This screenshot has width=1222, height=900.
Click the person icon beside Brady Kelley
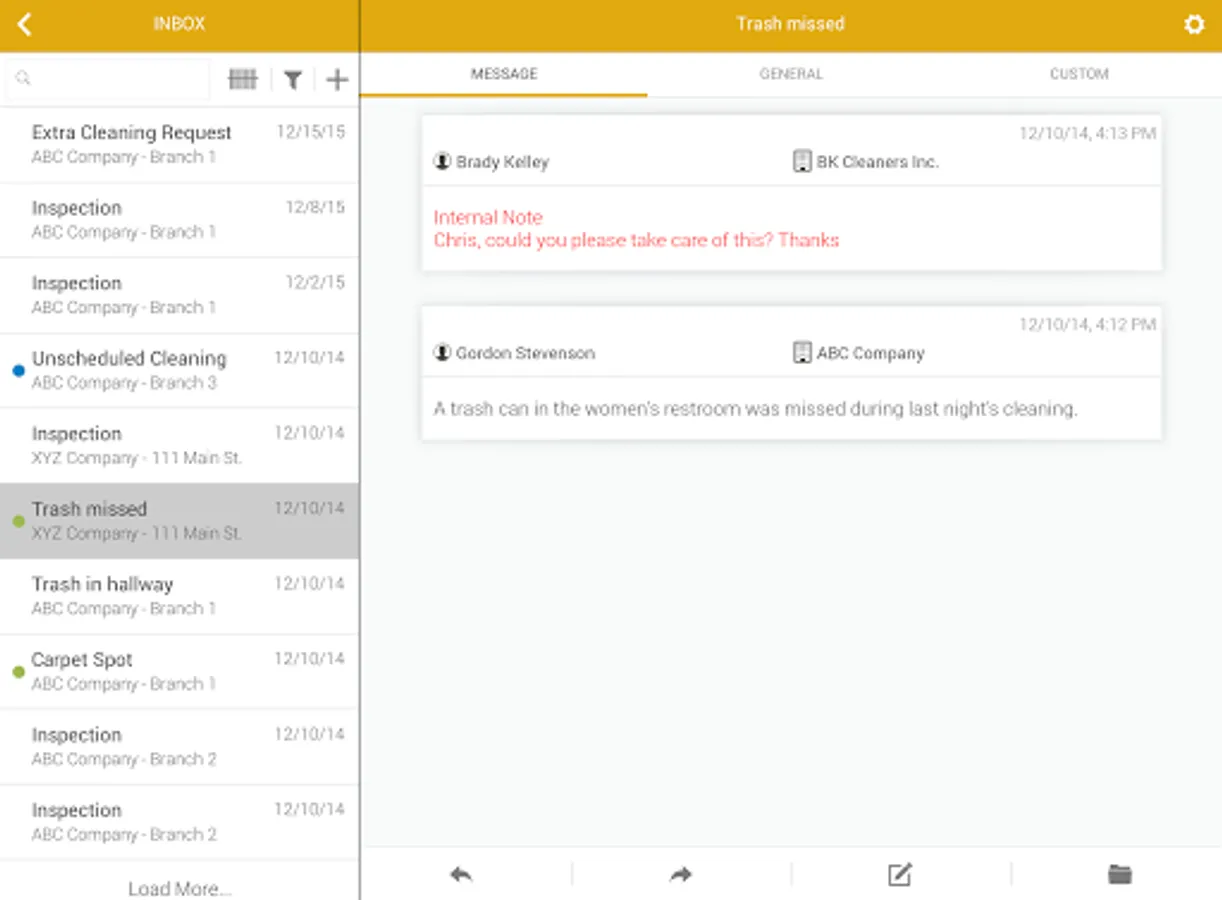(x=442, y=161)
